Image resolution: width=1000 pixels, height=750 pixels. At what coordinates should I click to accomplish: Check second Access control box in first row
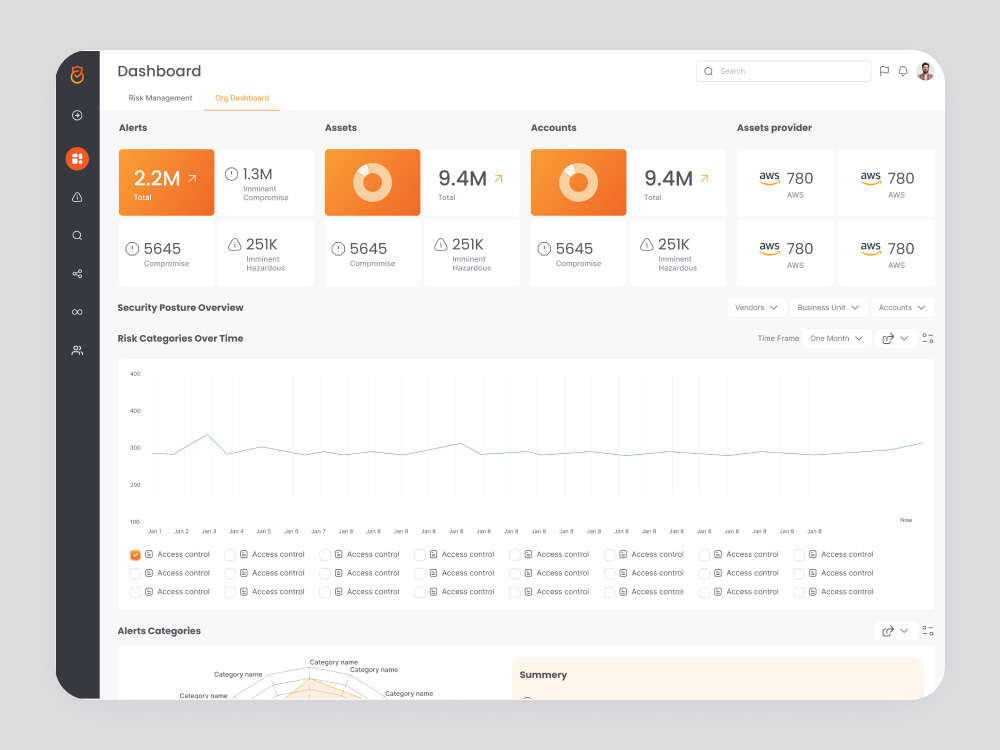tap(230, 555)
